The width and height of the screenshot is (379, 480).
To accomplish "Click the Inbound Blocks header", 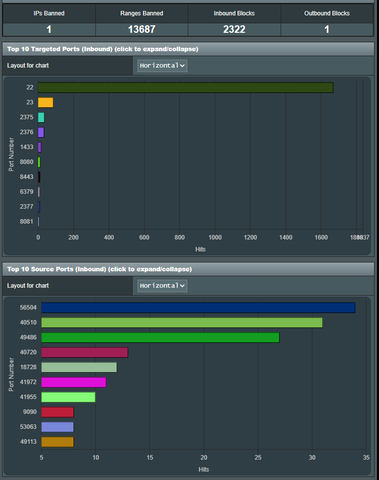I will point(234,13).
